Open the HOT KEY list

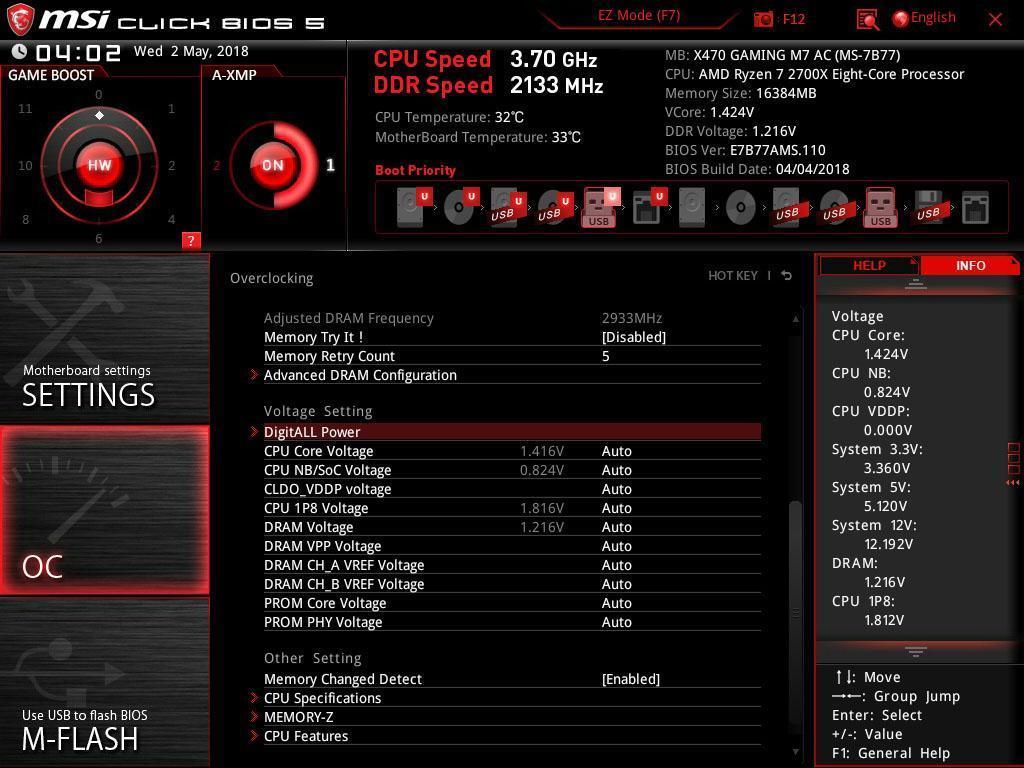click(x=733, y=276)
